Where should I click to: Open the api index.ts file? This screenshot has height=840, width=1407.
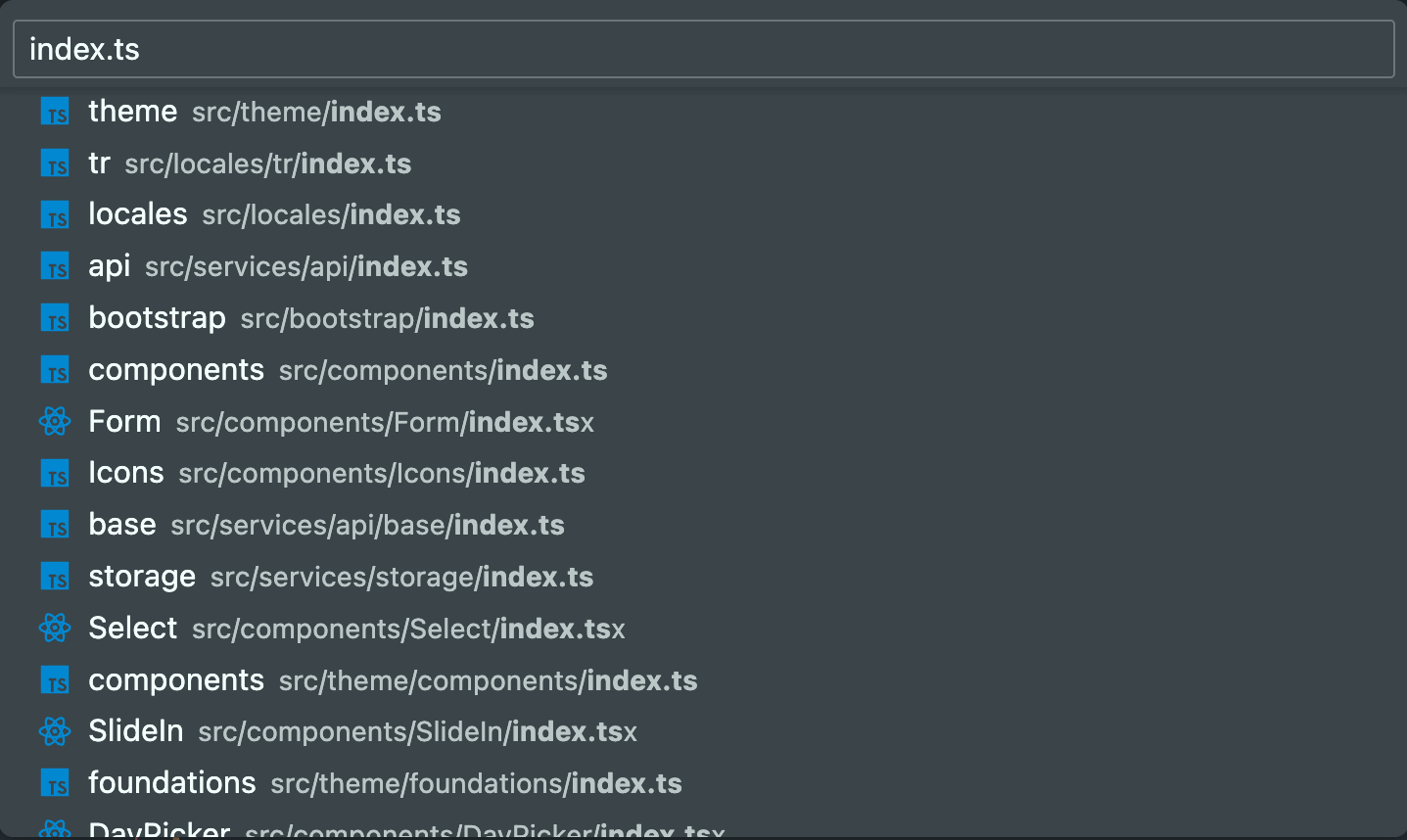coord(278,266)
